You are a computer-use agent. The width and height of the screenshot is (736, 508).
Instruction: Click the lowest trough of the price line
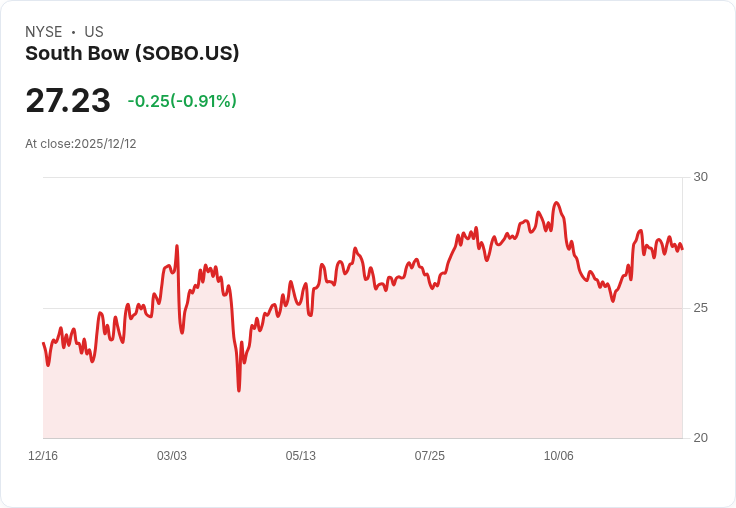pos(239,390)
